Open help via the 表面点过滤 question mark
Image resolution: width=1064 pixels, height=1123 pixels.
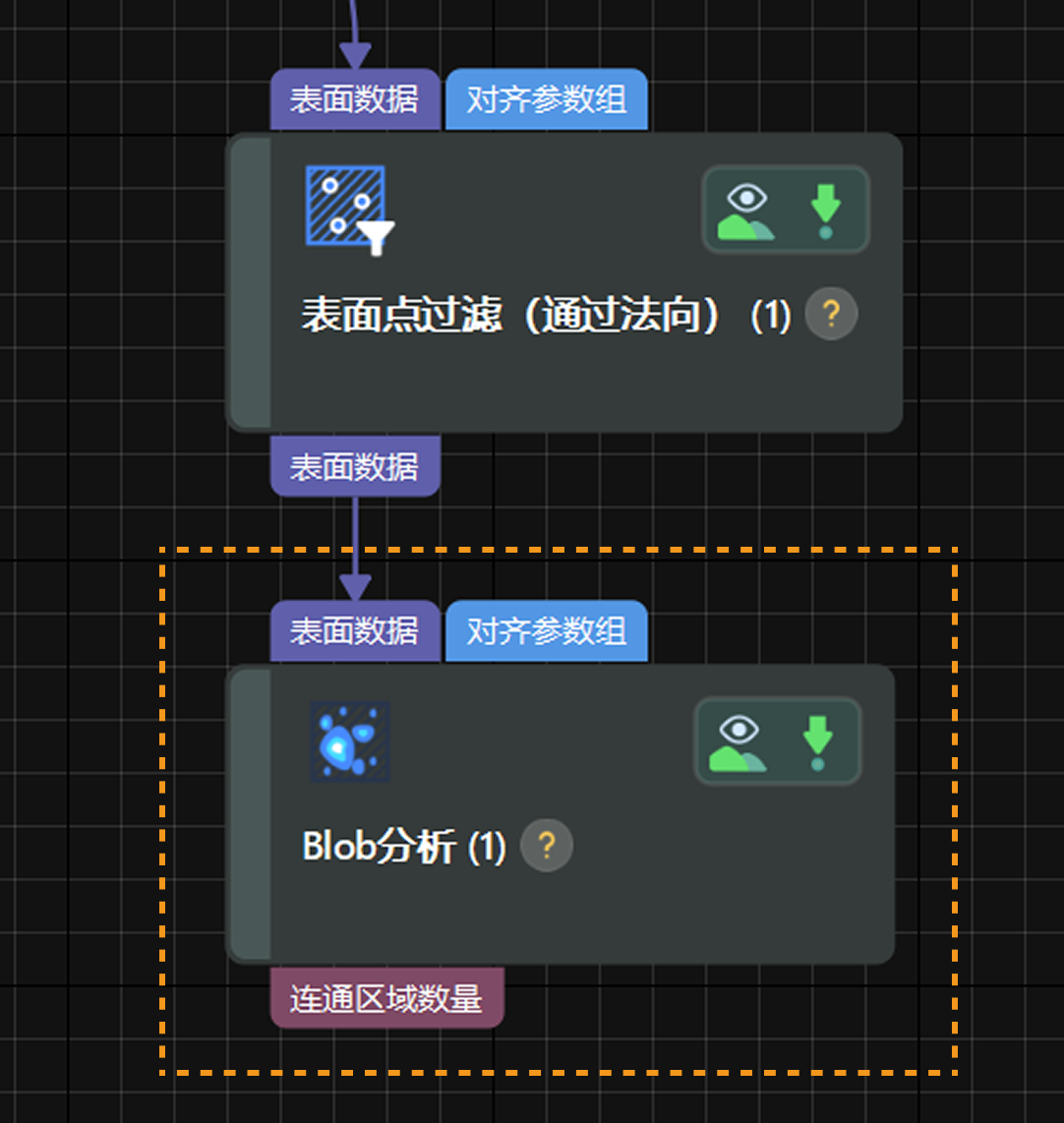[831, 314]
